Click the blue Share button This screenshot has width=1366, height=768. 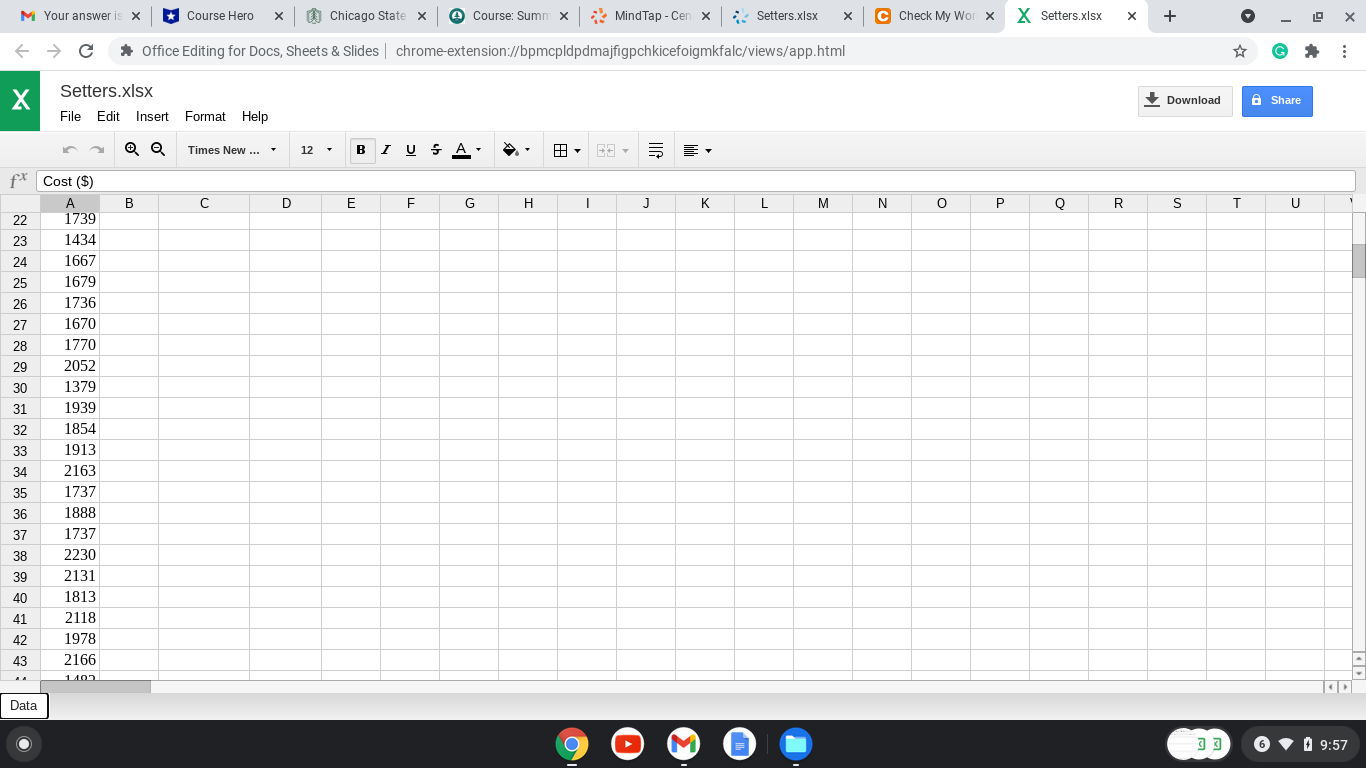pyautogui.click(x=1277, y=100)
